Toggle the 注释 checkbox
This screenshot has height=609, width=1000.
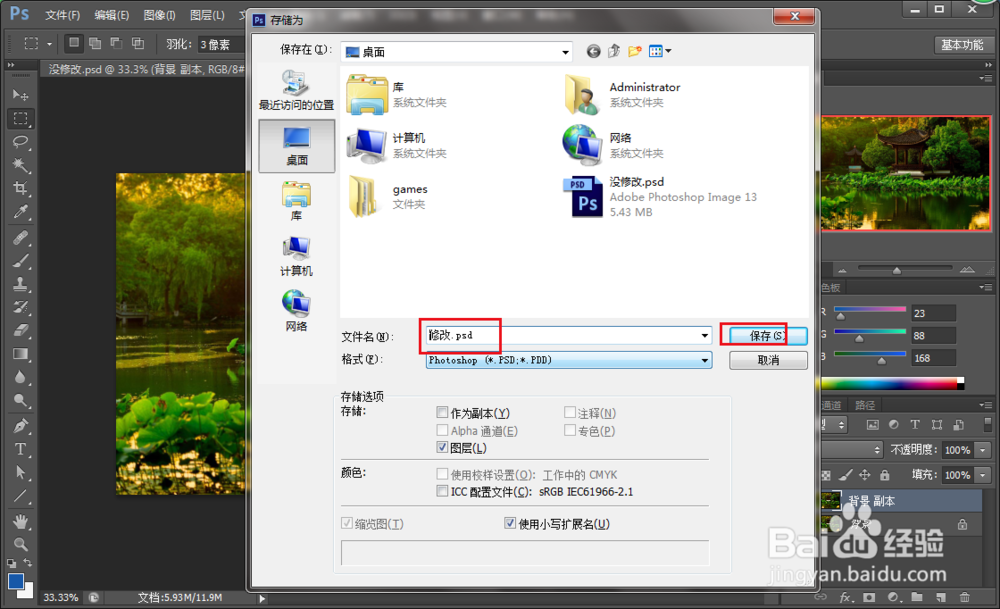[x=570, y=412]
